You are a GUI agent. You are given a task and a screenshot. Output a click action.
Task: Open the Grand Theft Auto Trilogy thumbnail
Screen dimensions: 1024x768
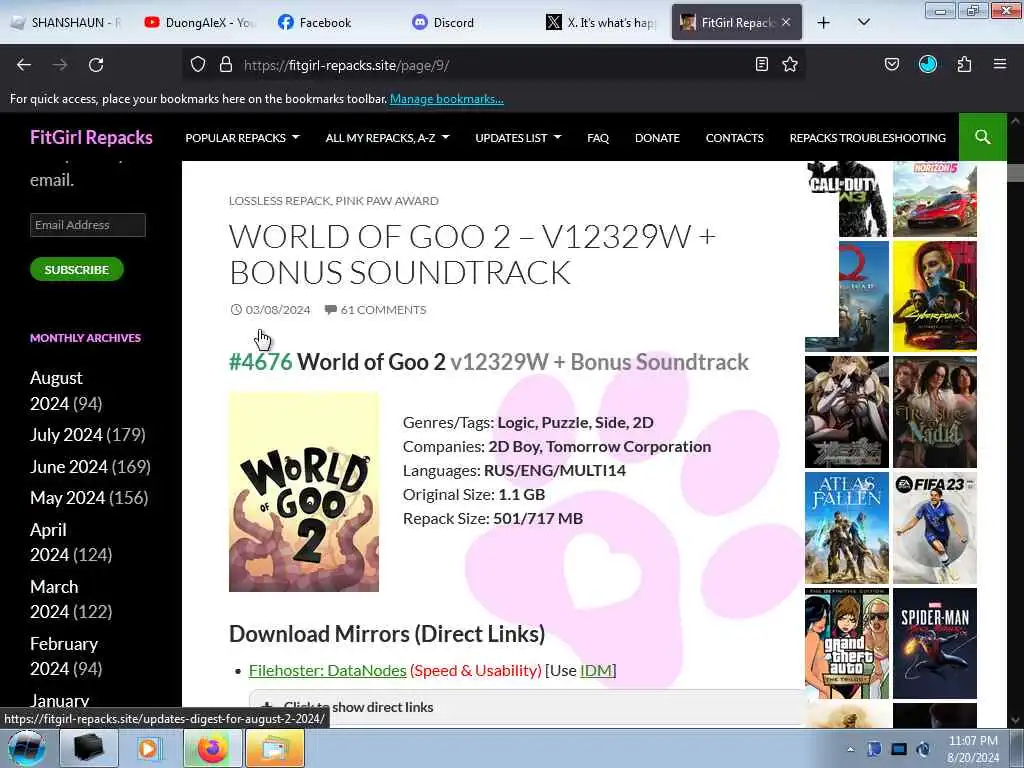pos(846,643)
